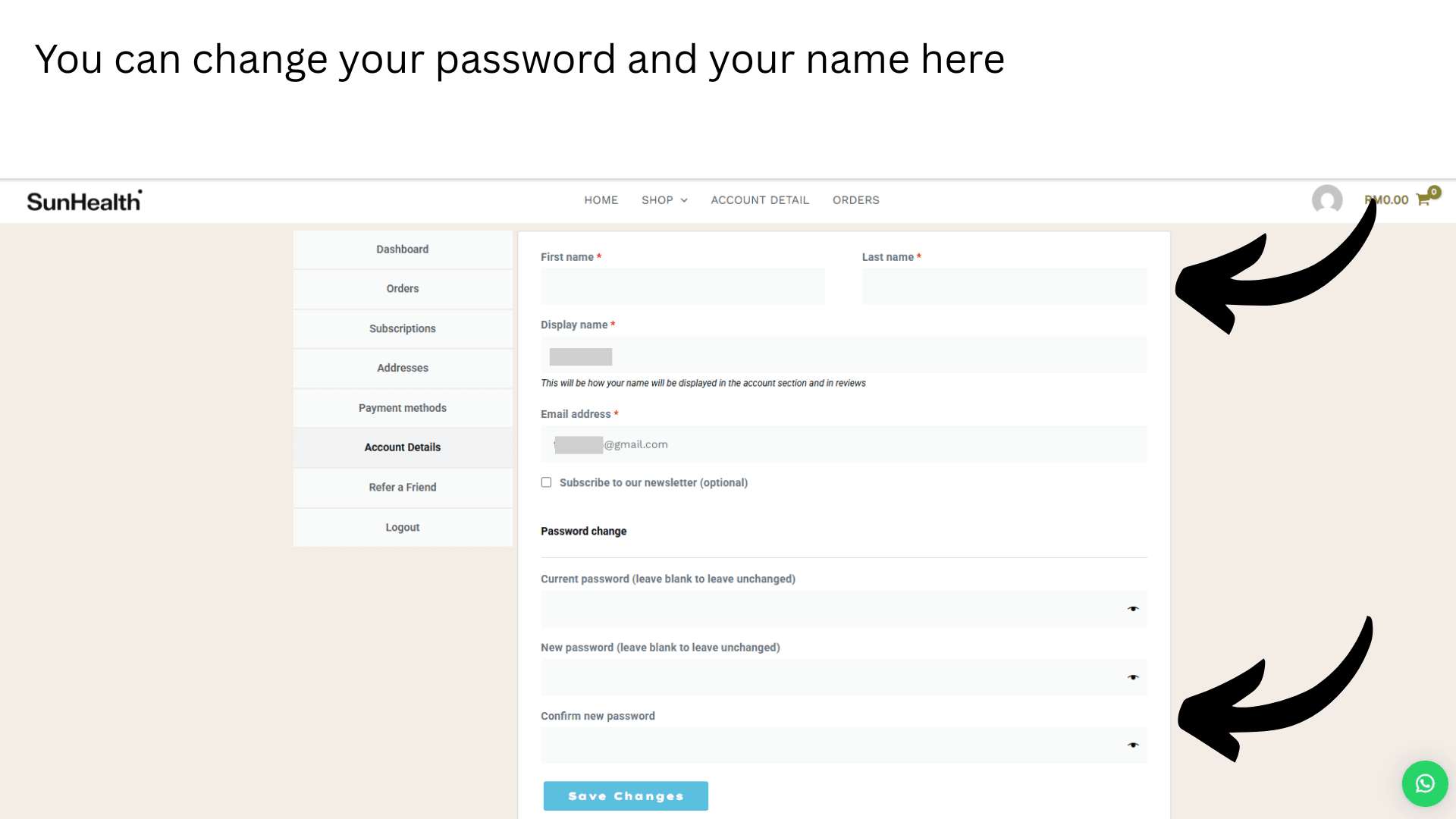Show current password with eye icon
1456x819 pixels.
[x=1132, y=609]
